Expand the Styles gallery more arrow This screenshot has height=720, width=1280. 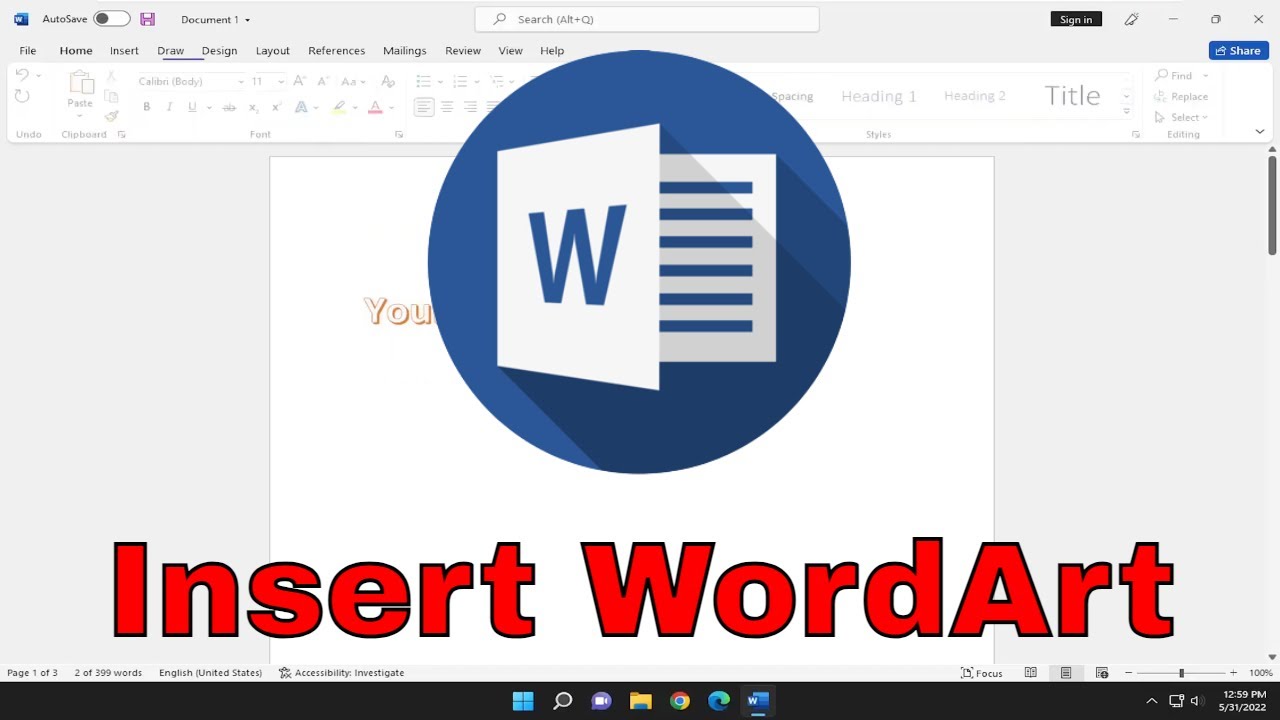1127,111
